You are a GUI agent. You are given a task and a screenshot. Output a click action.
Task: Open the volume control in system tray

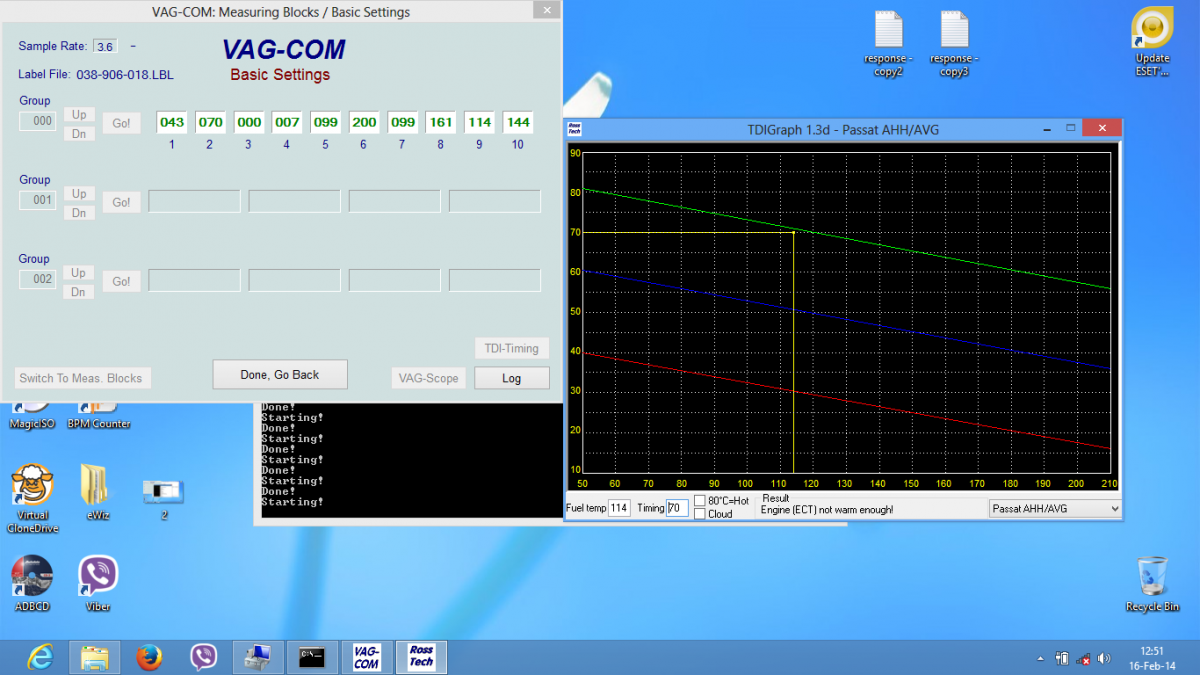pyautogui.click(x=1104, y=658)
